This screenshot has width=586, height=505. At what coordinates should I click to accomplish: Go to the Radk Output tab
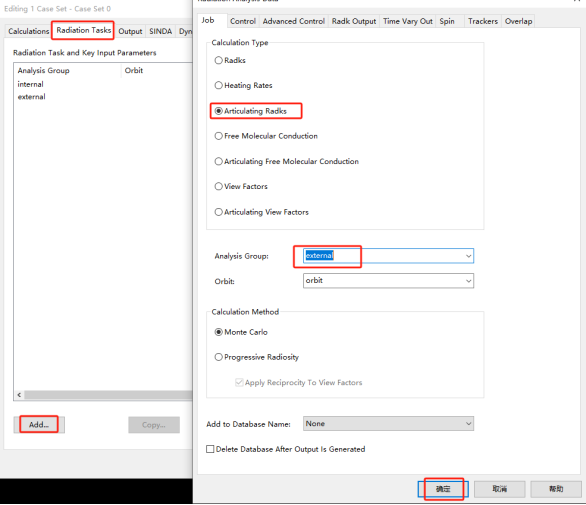(x=354, y=21)
